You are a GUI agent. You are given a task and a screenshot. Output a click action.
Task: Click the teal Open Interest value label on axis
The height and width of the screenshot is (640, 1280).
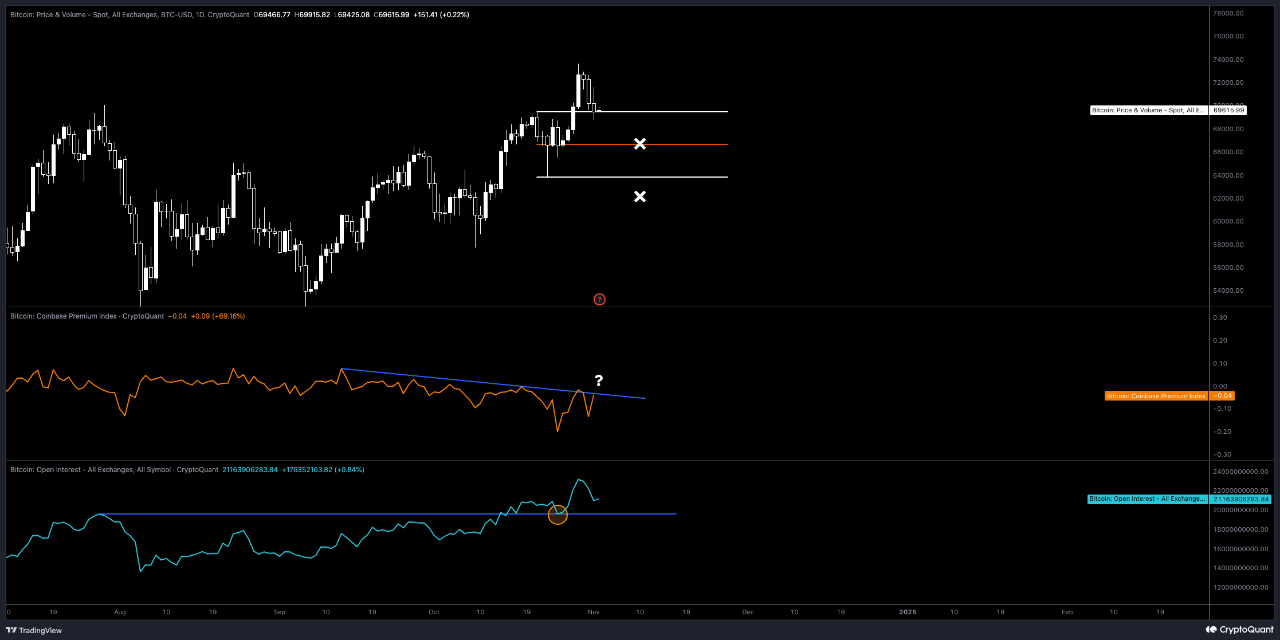[1240, 499]
